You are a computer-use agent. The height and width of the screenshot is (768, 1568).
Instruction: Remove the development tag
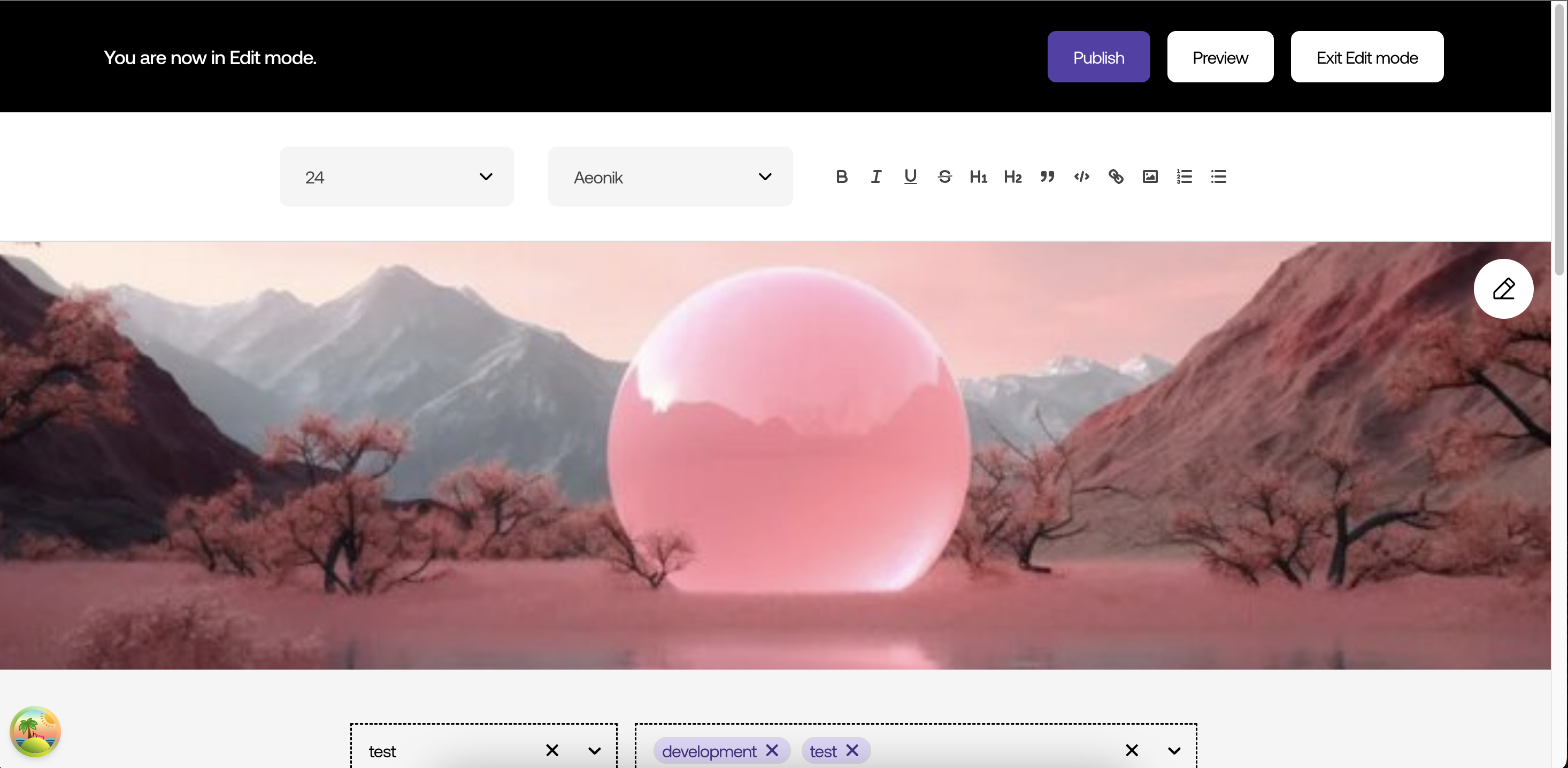[x=772, y=750]
